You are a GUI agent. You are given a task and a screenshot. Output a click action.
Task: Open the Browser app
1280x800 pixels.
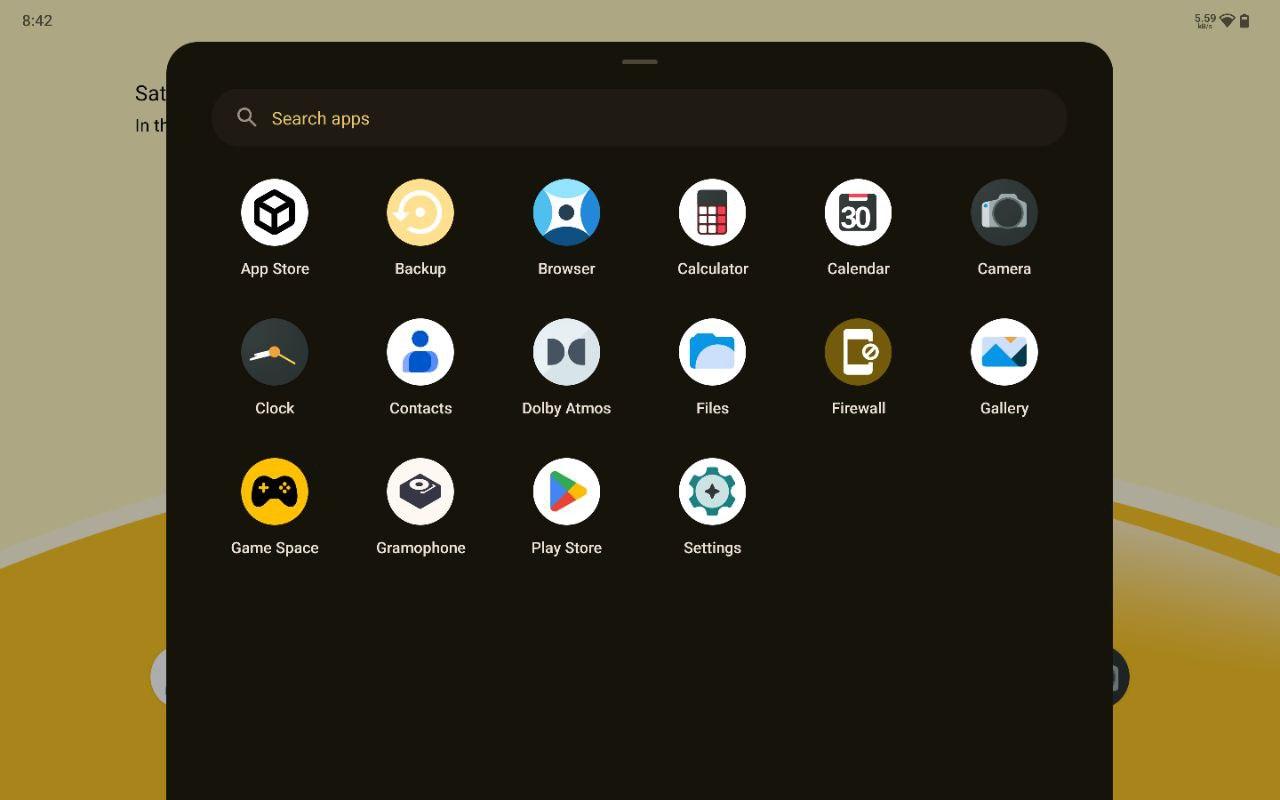566,212
